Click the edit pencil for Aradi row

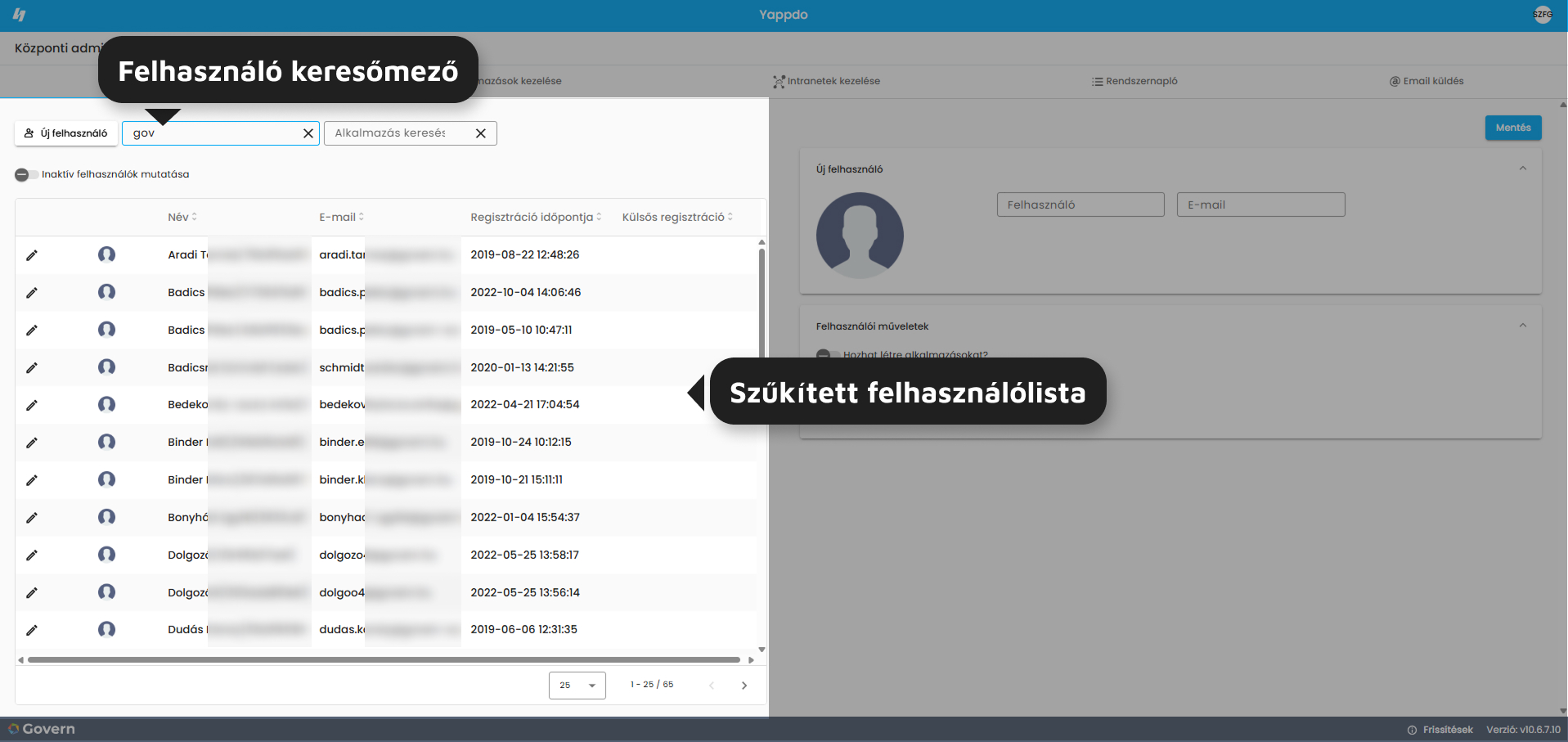32,255
